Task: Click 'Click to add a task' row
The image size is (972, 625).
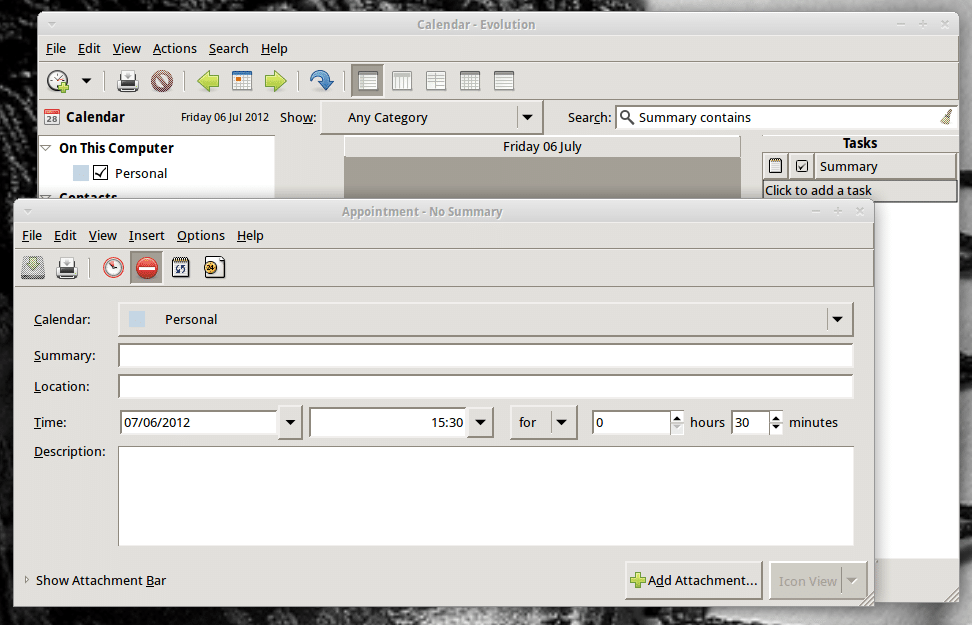Action: click(860, 190)
